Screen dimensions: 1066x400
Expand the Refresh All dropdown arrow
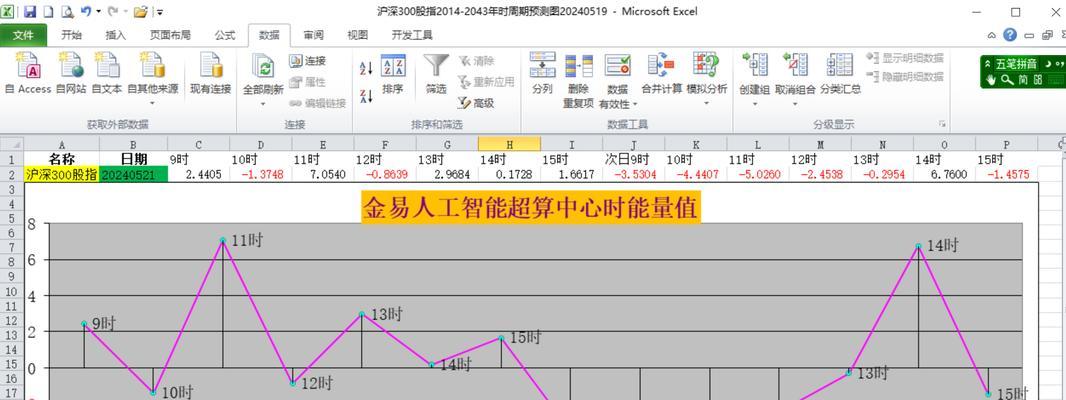263,103
